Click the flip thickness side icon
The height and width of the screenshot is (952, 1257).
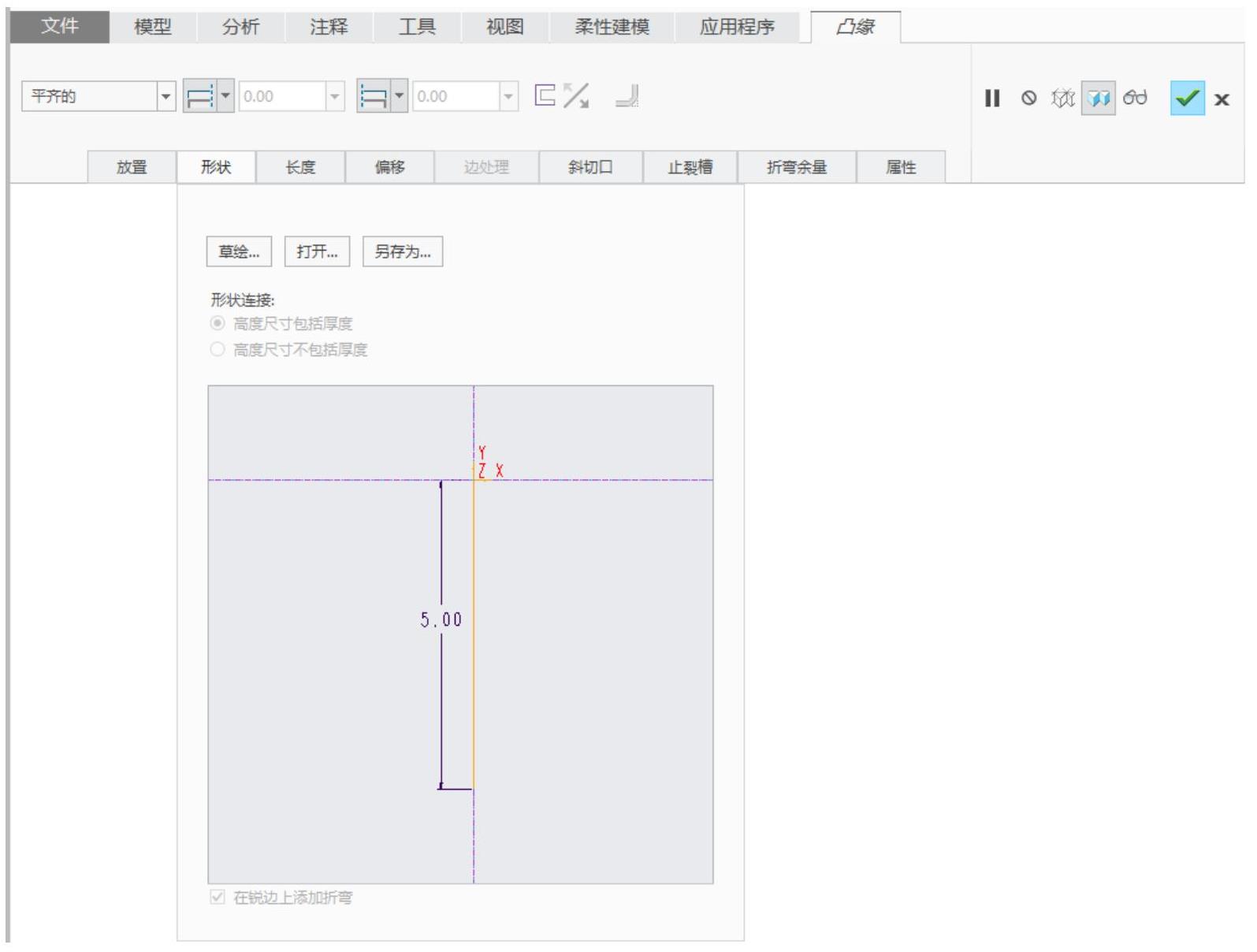click(x=545, y=95)
